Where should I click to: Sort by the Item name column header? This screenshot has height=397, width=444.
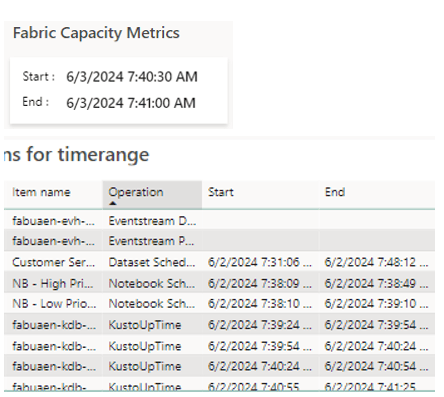(x=41, y=192)
